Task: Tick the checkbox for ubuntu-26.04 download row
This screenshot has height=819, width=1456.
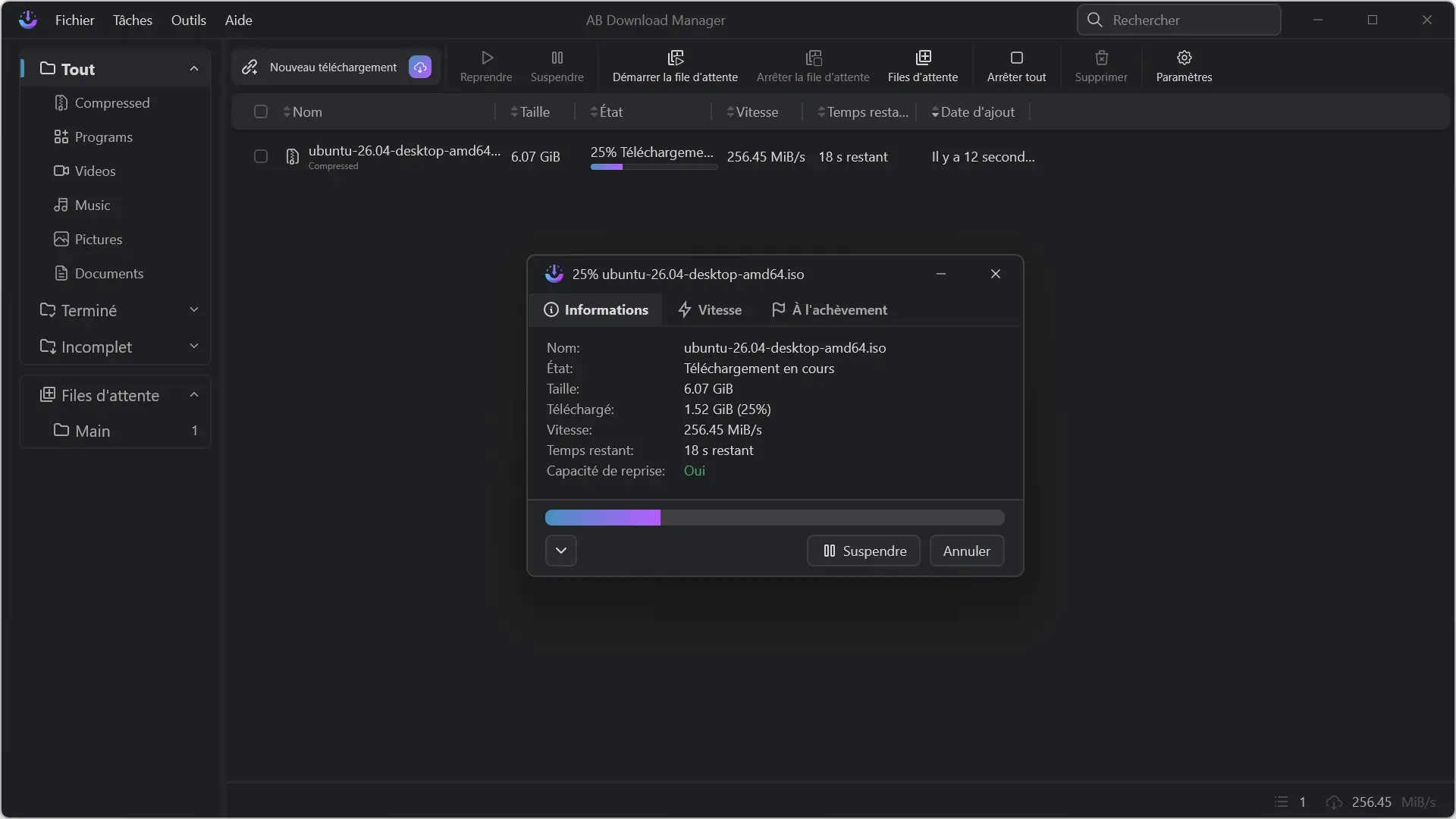Action: pyautogui.click(x=261, y=156)
